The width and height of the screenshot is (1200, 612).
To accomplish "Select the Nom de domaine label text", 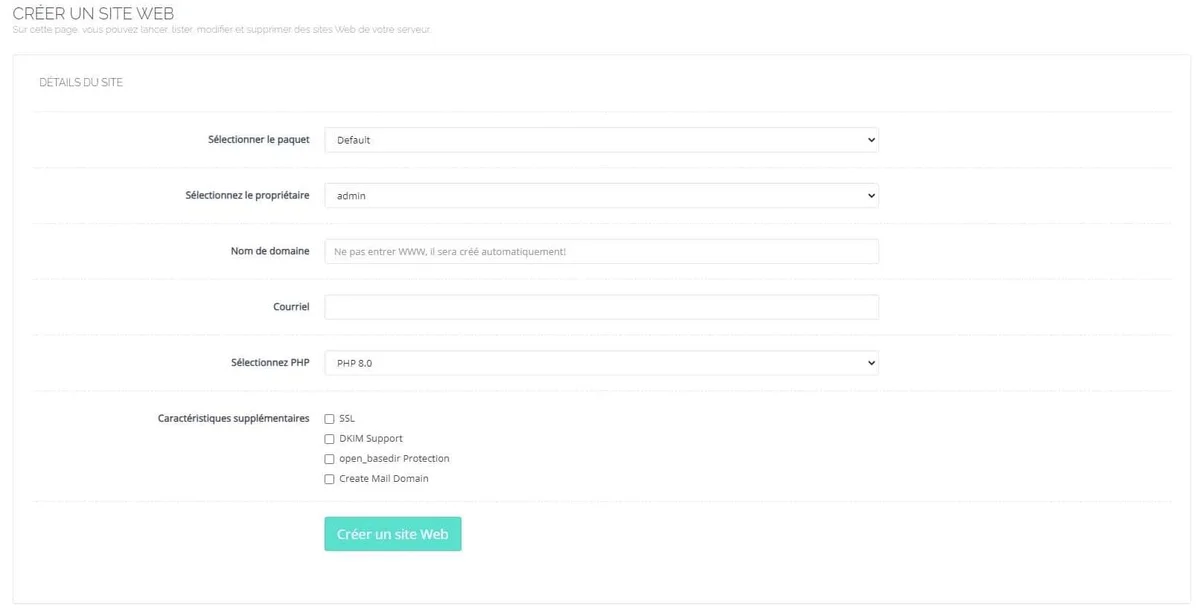I will tap(270, 251).
